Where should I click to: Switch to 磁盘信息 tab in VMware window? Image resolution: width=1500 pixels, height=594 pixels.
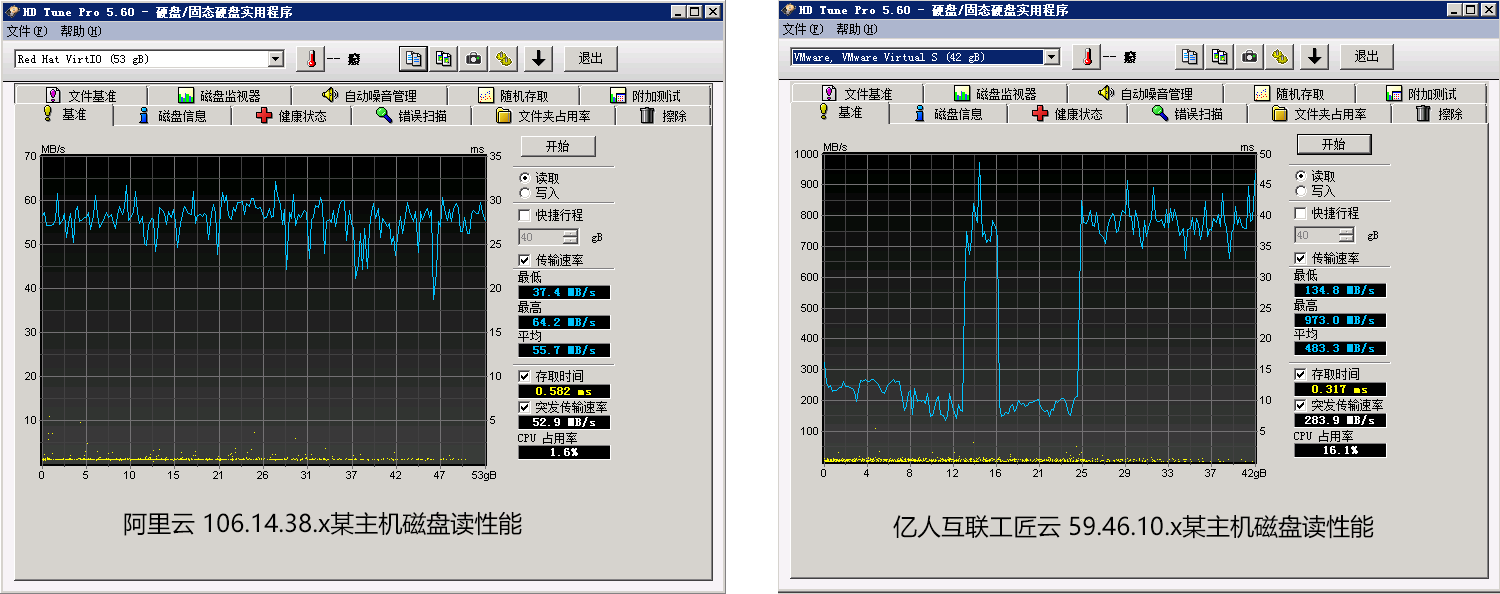(948, 114)
